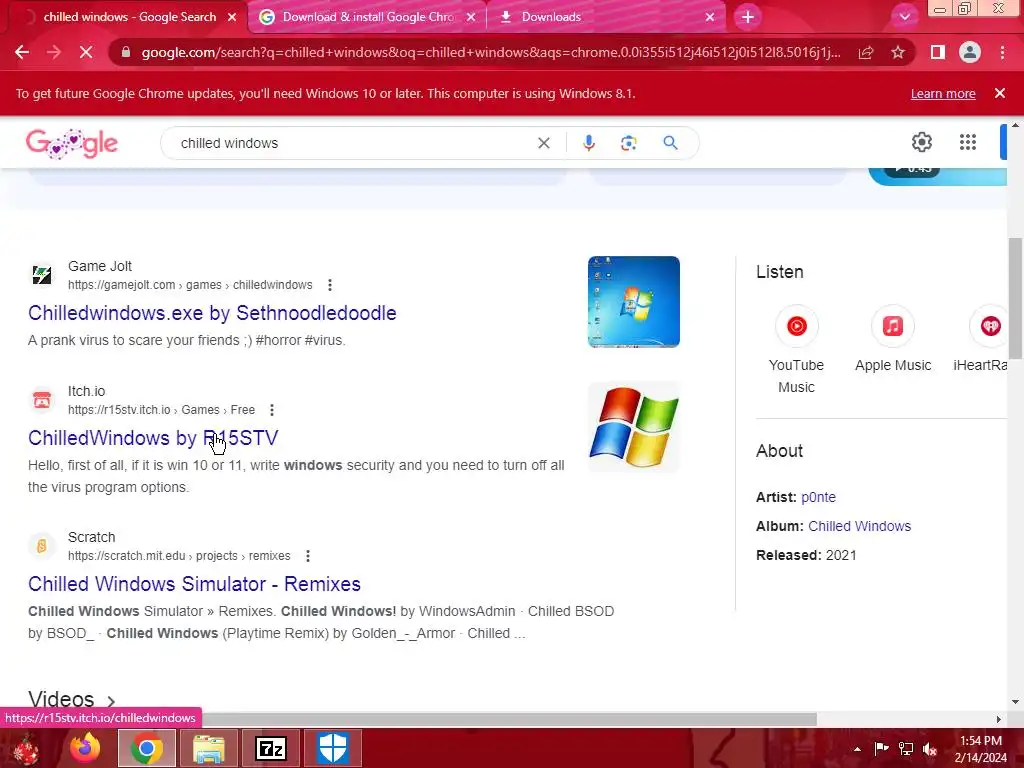This screenshot has width=1024, height=768.
Task: Go back to the previous page
Action: (22, 52)
